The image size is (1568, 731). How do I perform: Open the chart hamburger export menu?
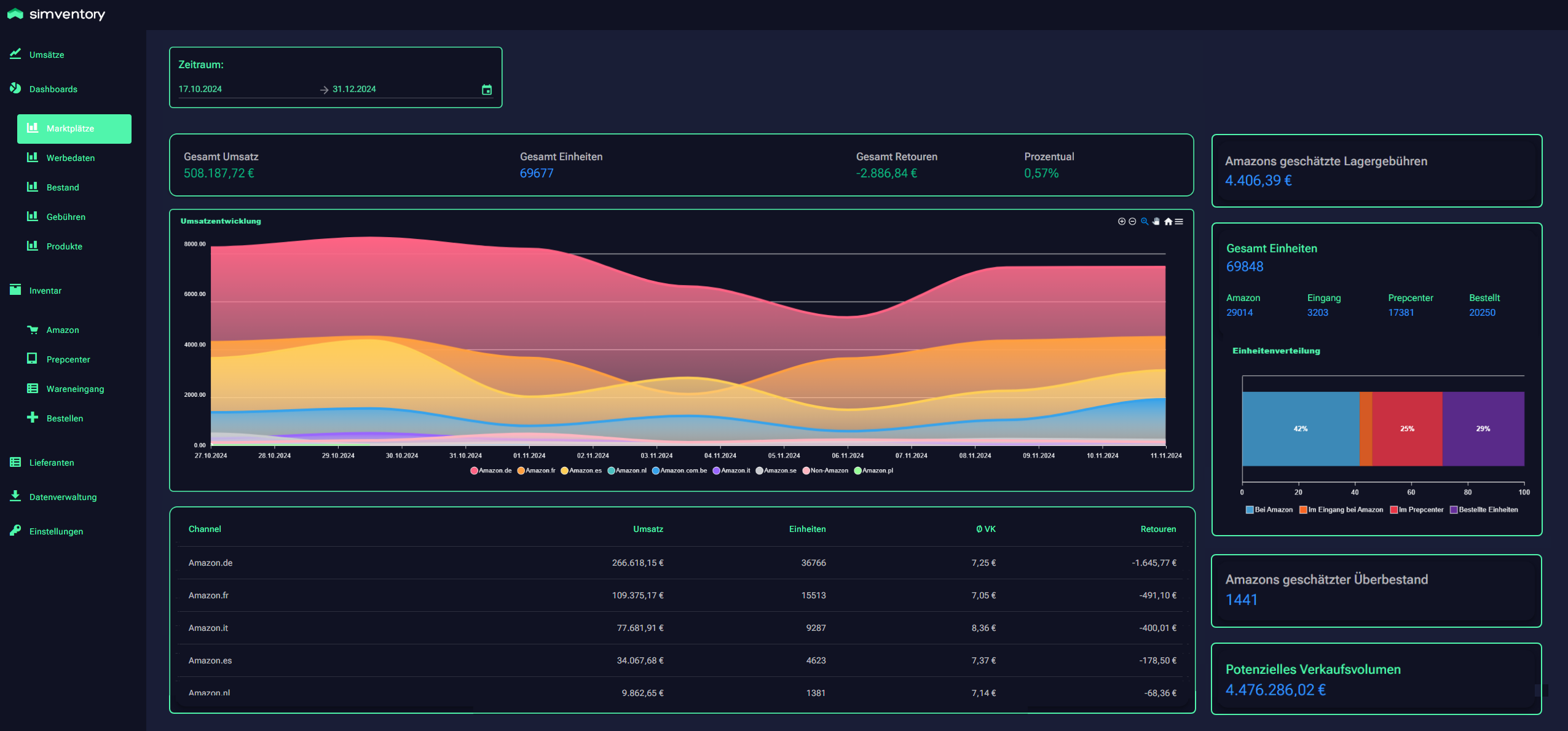tap(1179, 222)
